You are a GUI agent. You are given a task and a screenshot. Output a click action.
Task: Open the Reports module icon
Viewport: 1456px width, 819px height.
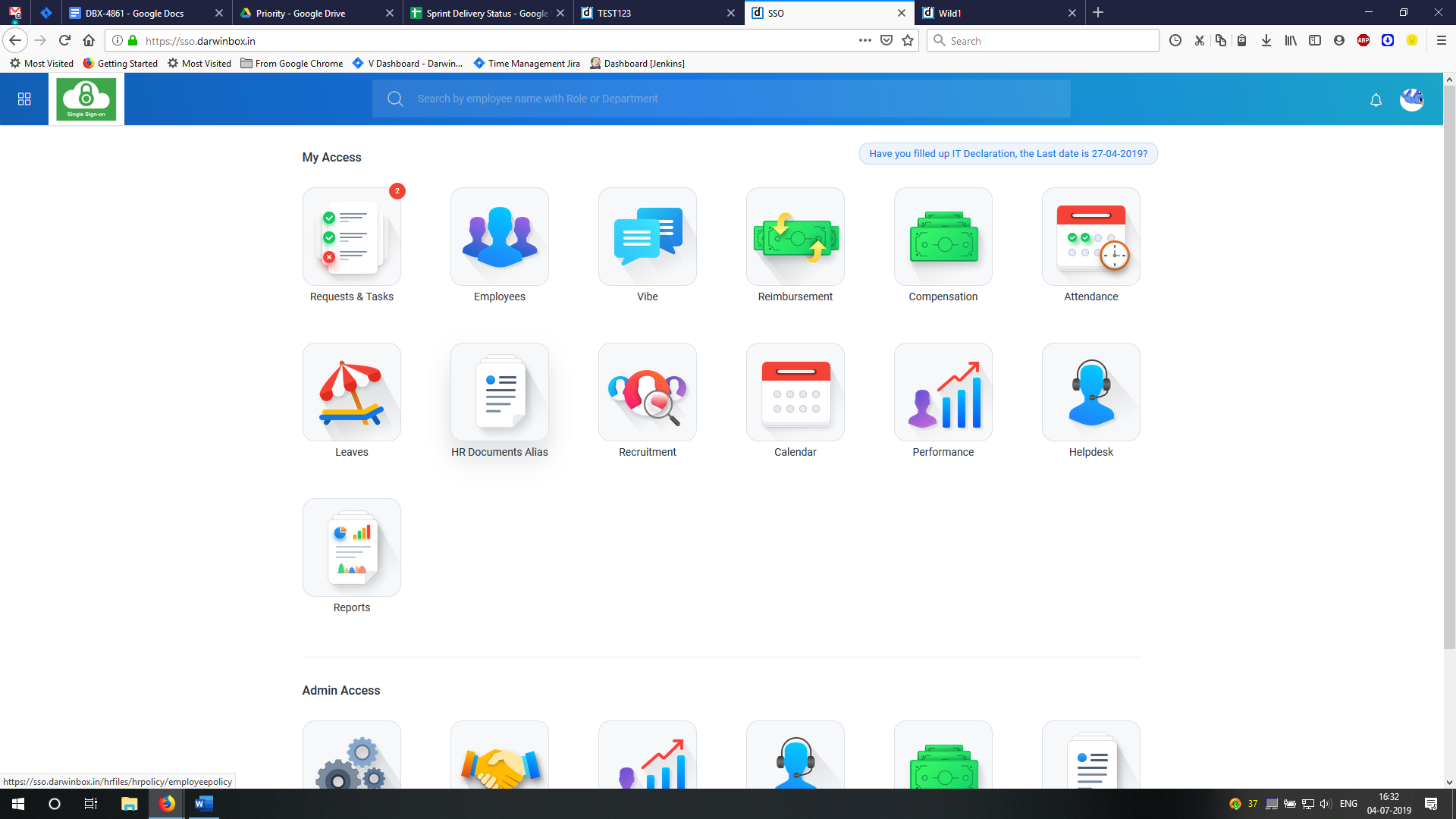(351, 548)
